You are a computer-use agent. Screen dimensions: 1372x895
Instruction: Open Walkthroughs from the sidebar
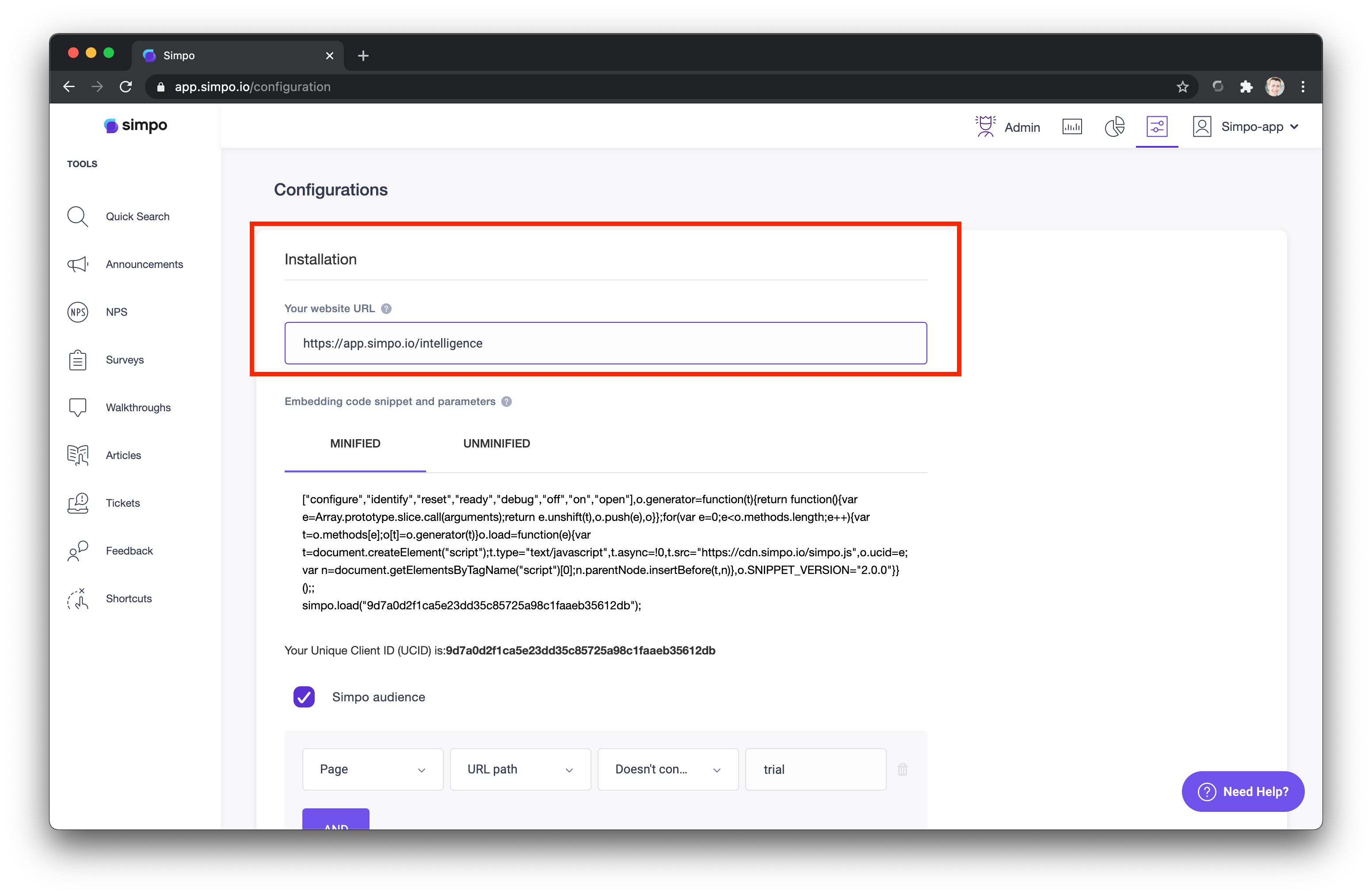[138, 408]
